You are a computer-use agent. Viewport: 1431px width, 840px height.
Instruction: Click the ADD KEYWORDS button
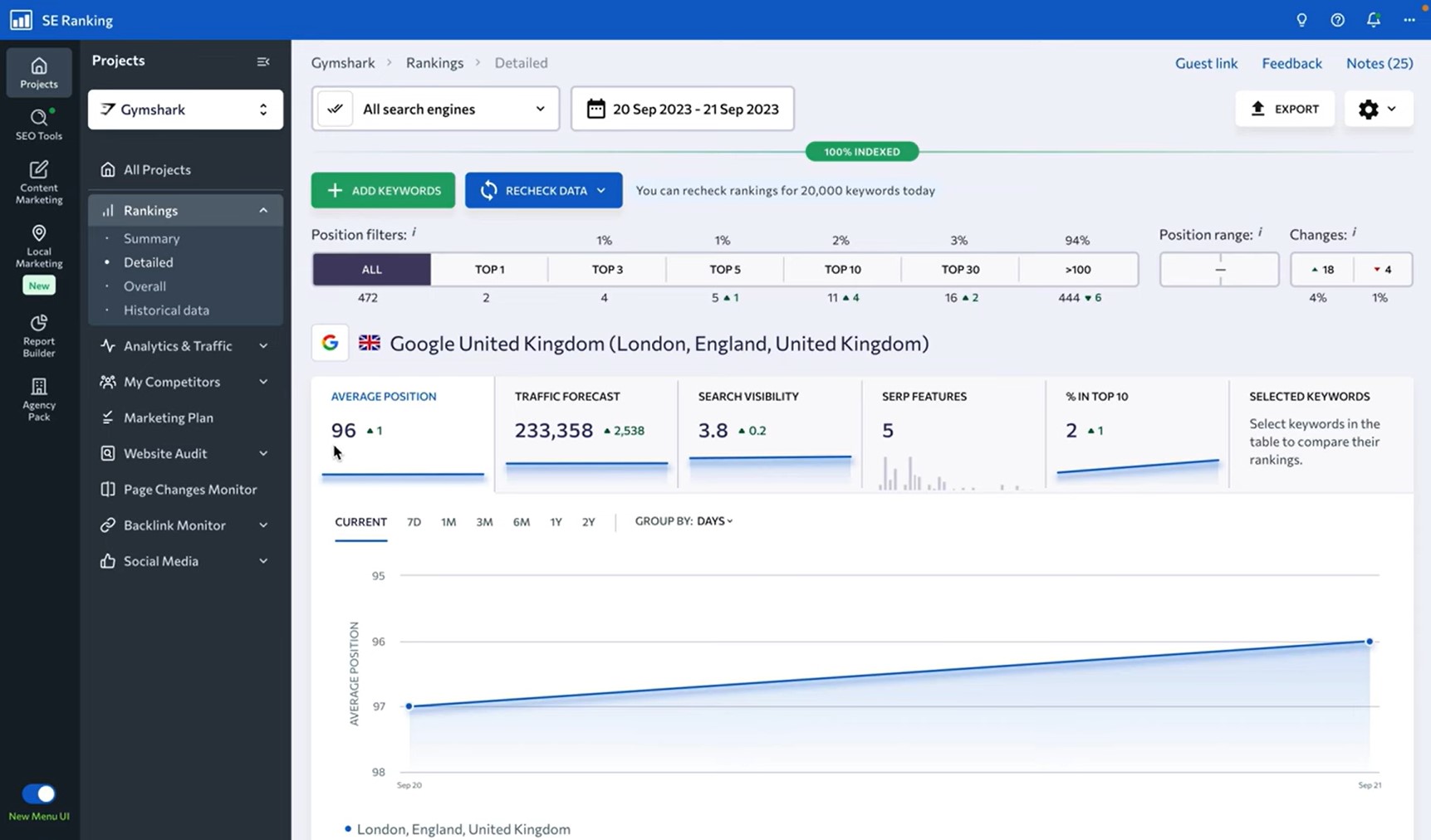pyautogui.click(x=383, y=190)
